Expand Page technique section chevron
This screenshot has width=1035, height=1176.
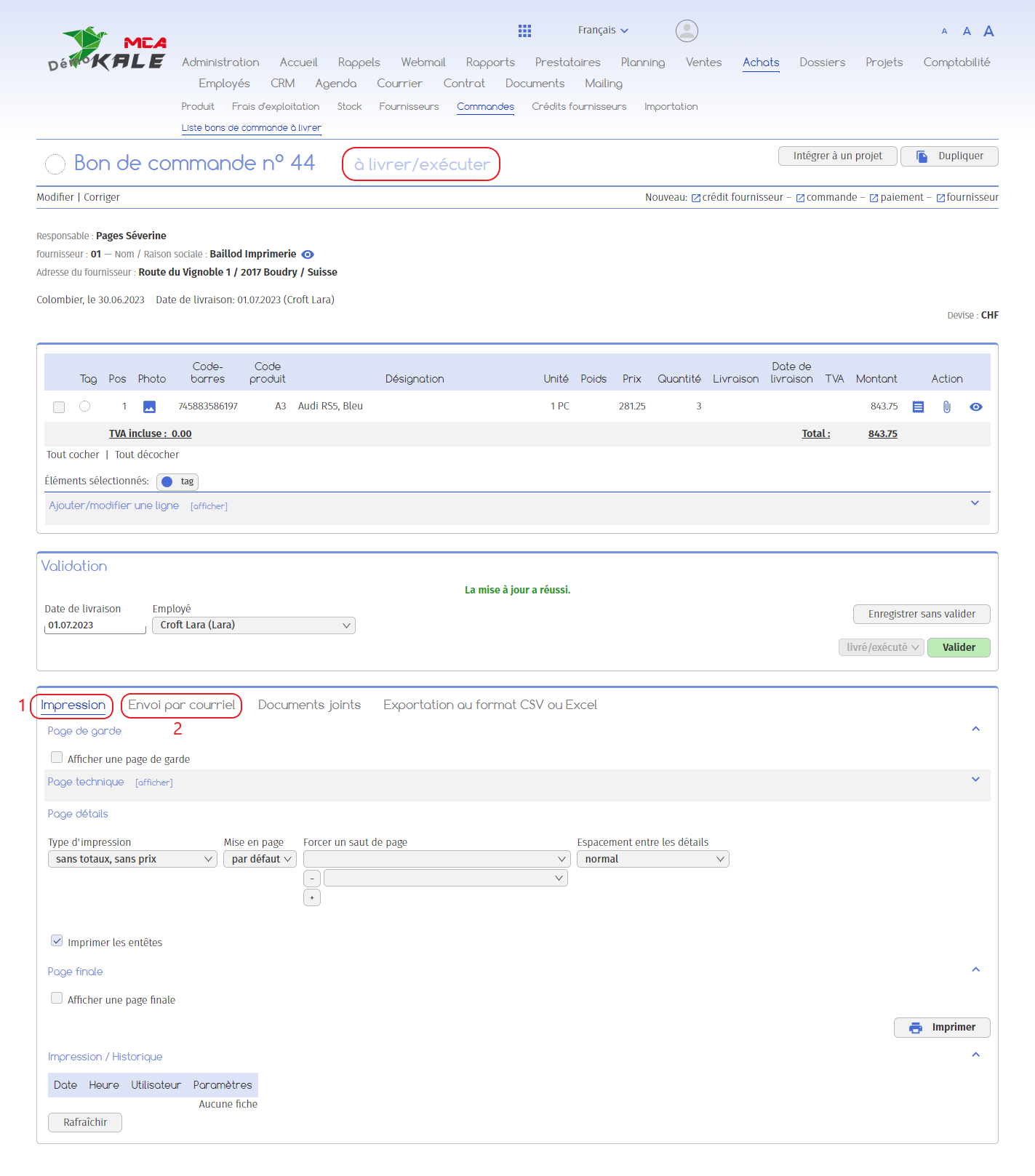[x=976, y=780]
